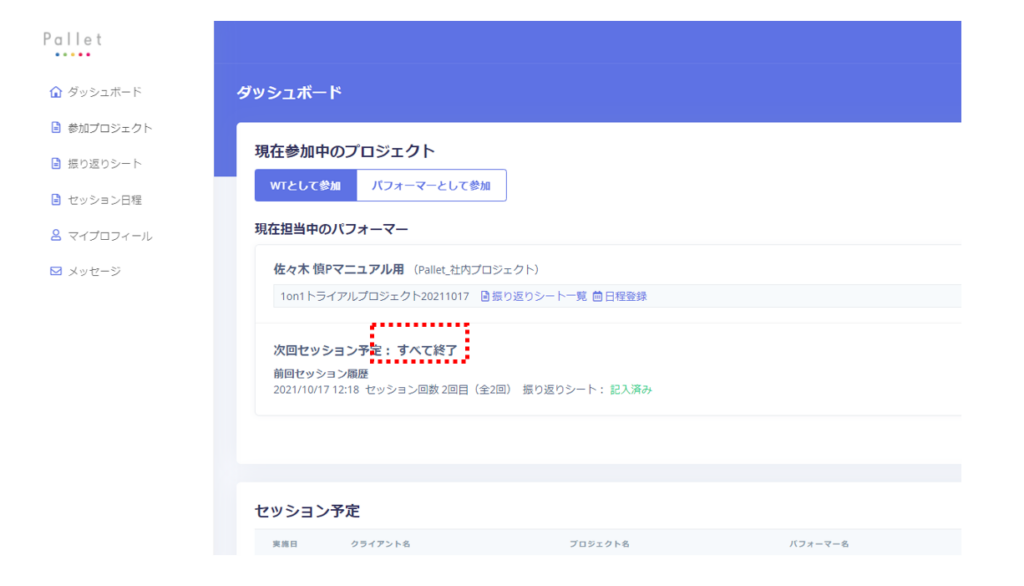This screenshot has width=1024, height=586.
Task: Switch to the パフォーマーとして参加 tab
Action: point(431,186)
